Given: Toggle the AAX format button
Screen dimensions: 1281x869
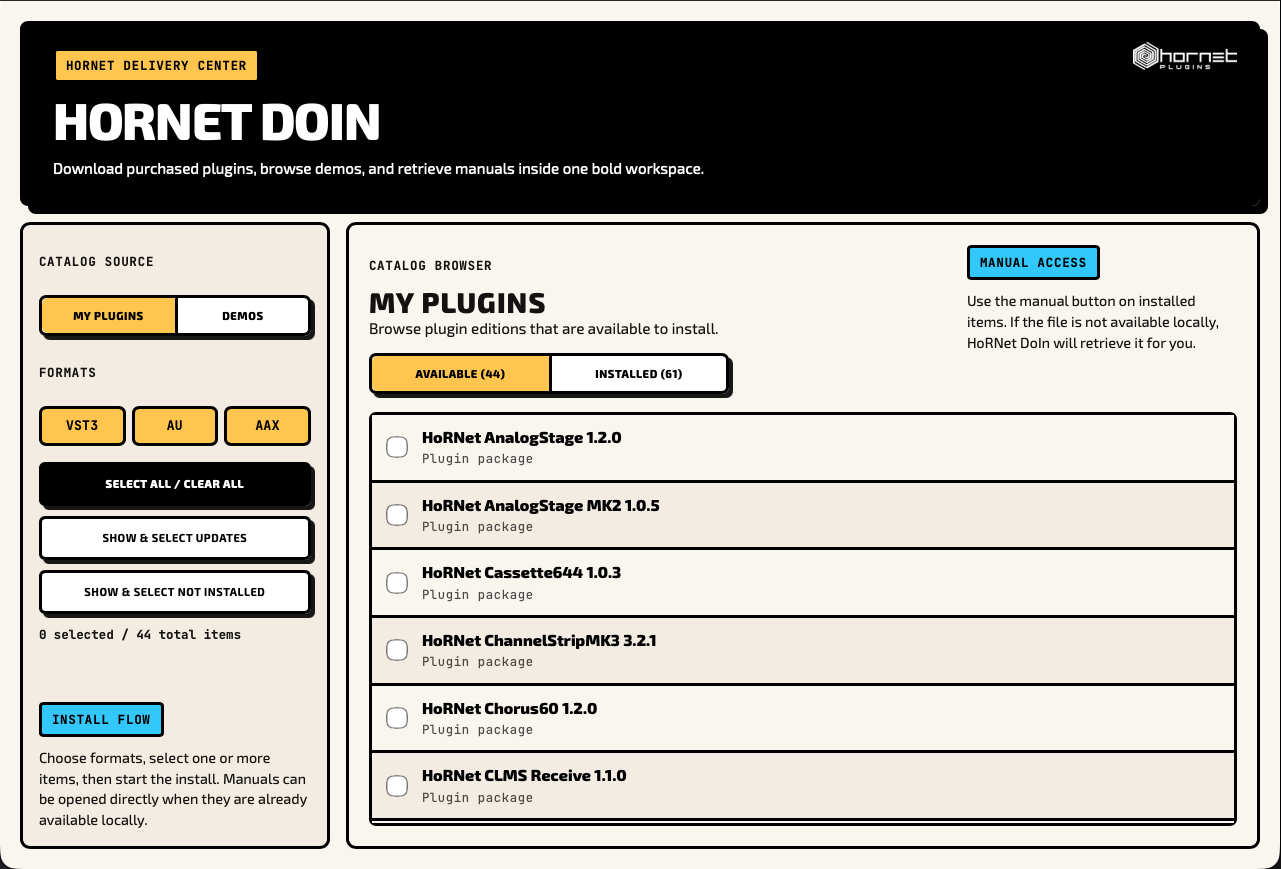Looking at the screenshot, I should (267, 425).
